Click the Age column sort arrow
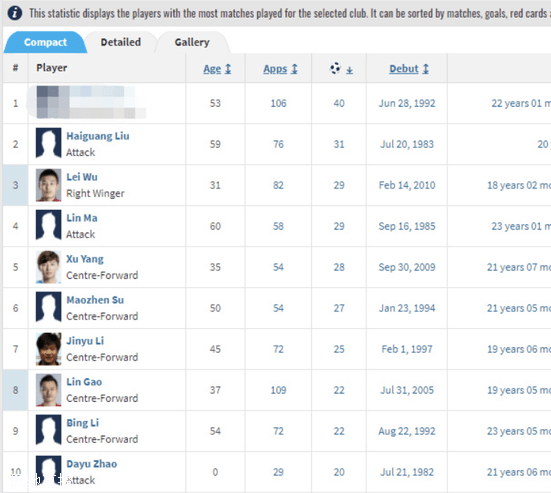Screen dimensions: 551x493 tap(228, 69)
